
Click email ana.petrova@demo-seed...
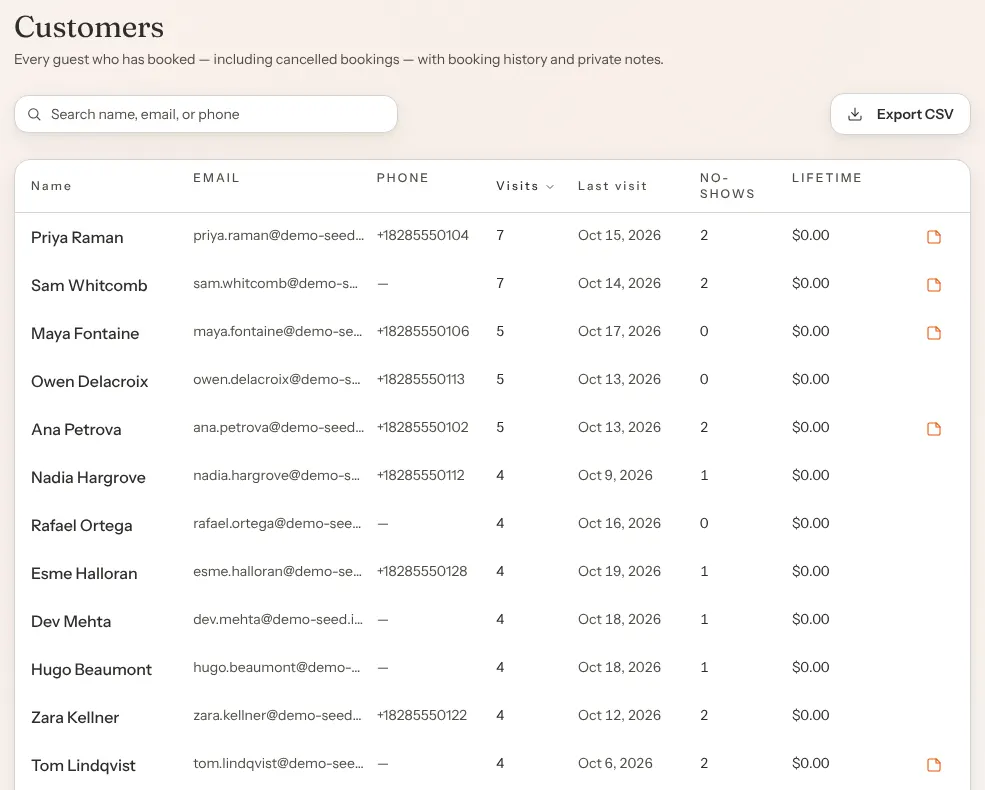[278, 428]
